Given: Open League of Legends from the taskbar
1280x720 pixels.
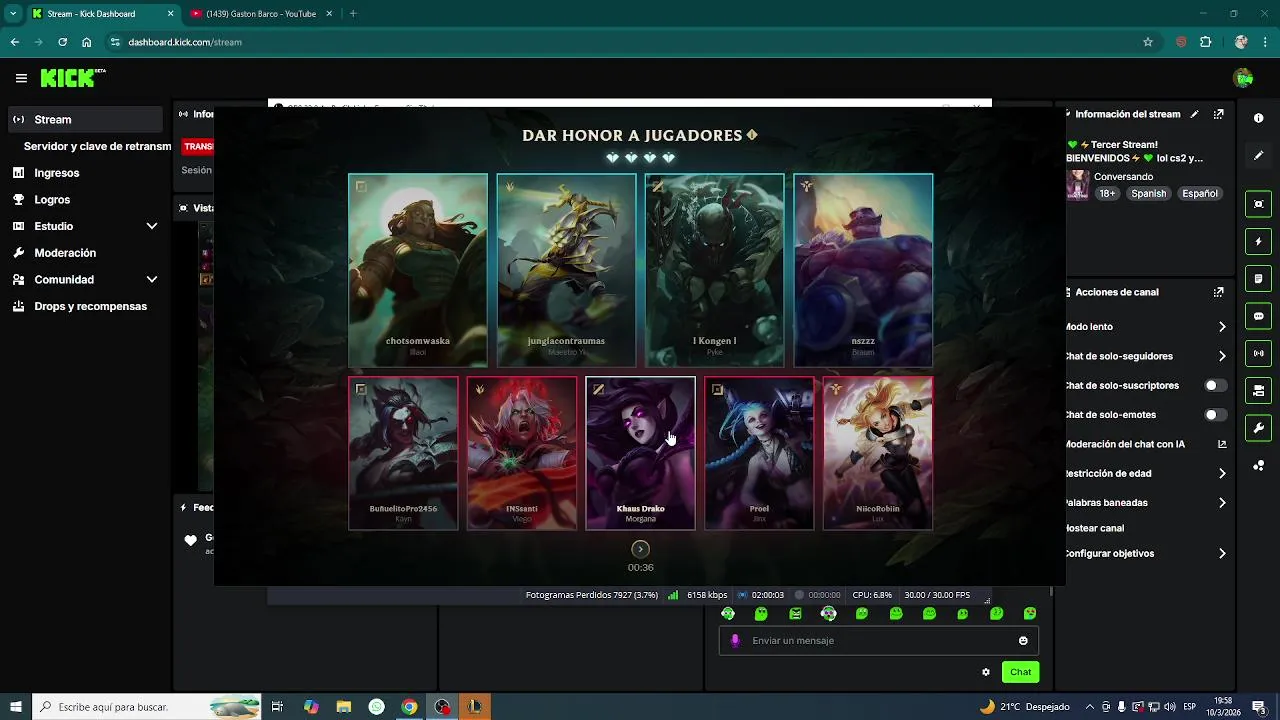Looking at the screenshot, I should pyautogui.click(x=475, y=707).
